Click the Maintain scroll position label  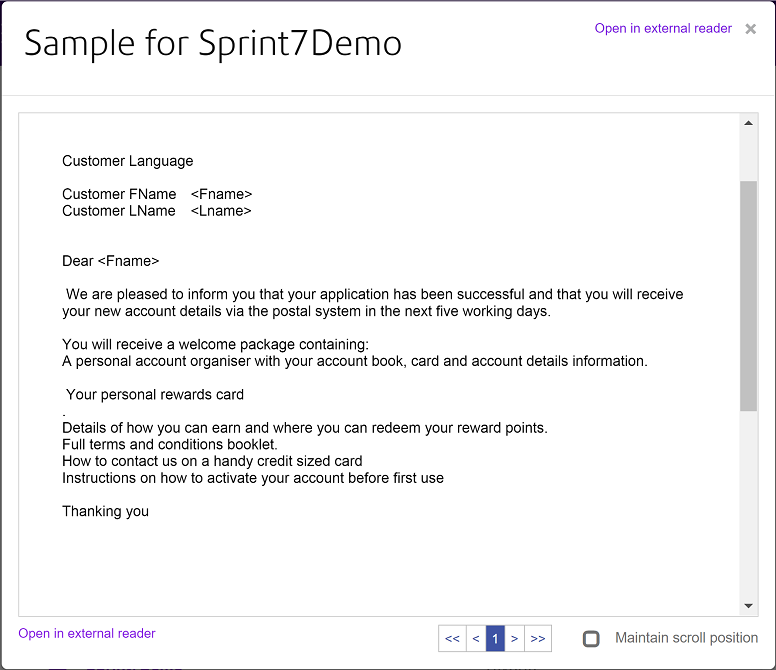[x=686, y=638]
